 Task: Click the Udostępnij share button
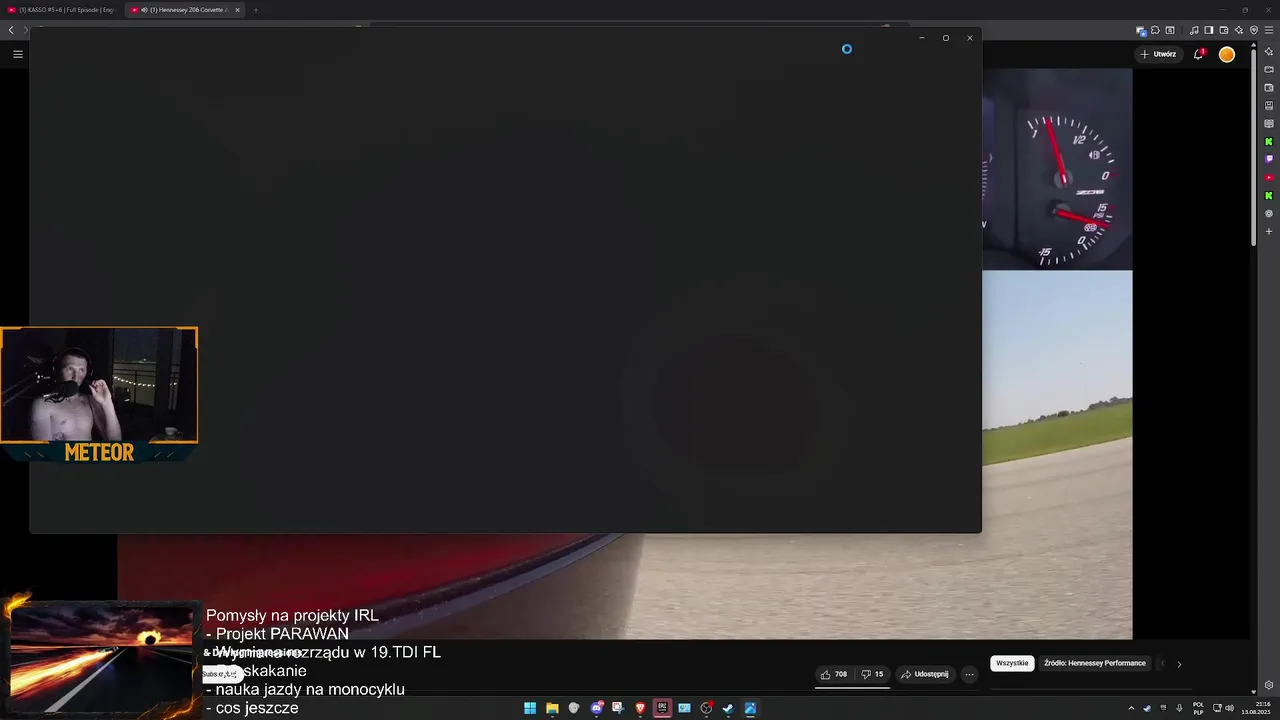(x=924, y=674)
